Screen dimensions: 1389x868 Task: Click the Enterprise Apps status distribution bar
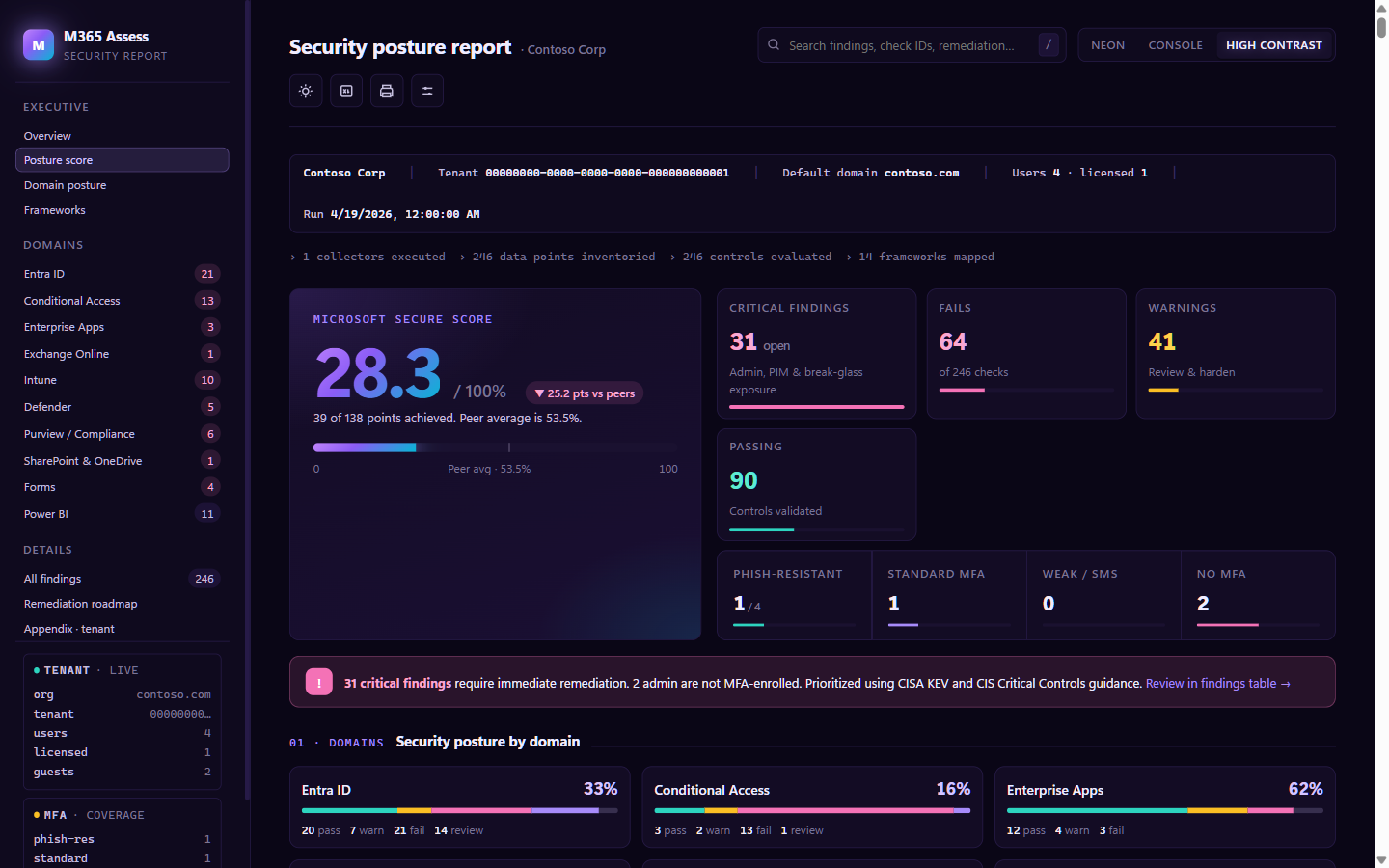click(x=1165, y=810)
